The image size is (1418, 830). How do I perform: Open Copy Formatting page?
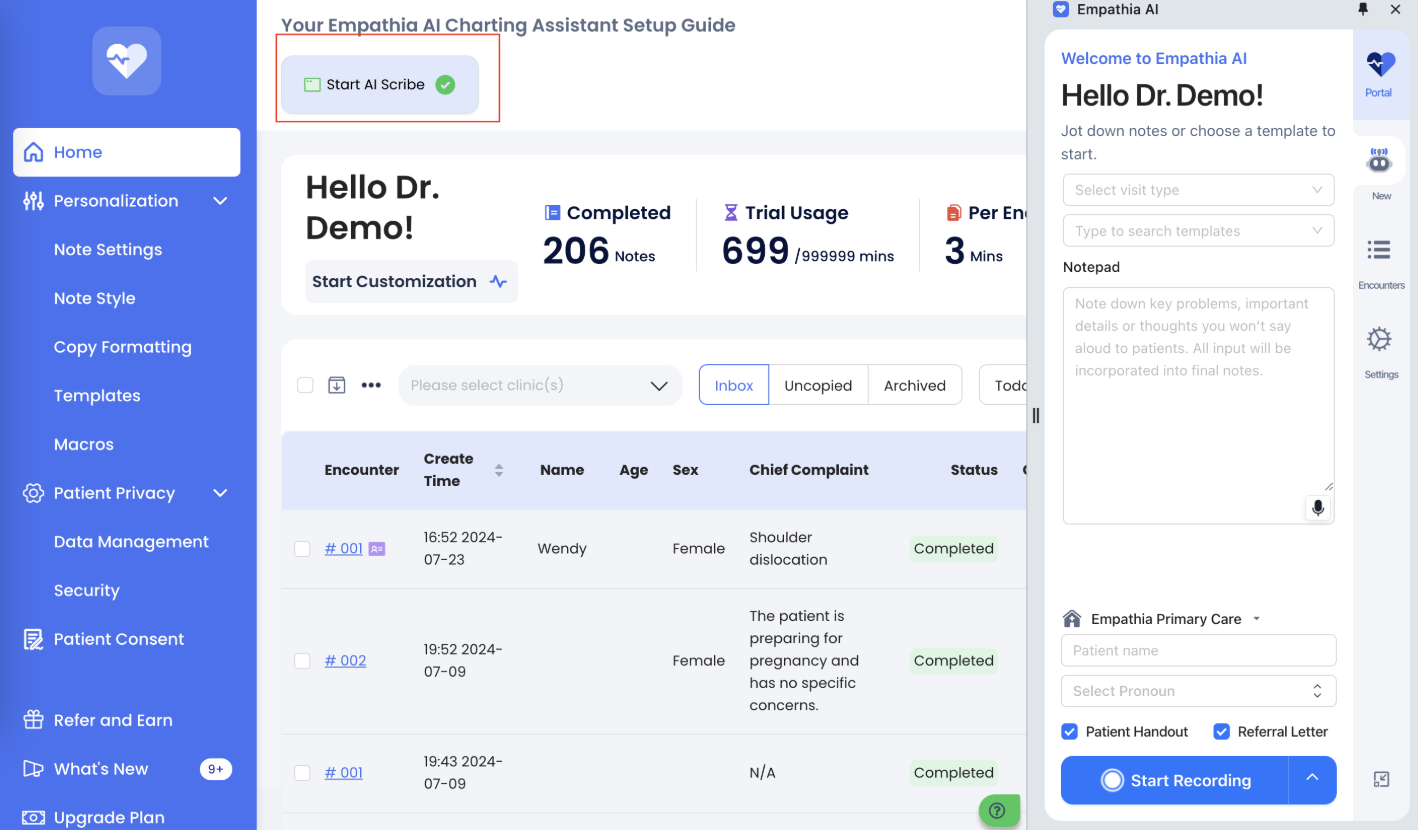point(123,347)
